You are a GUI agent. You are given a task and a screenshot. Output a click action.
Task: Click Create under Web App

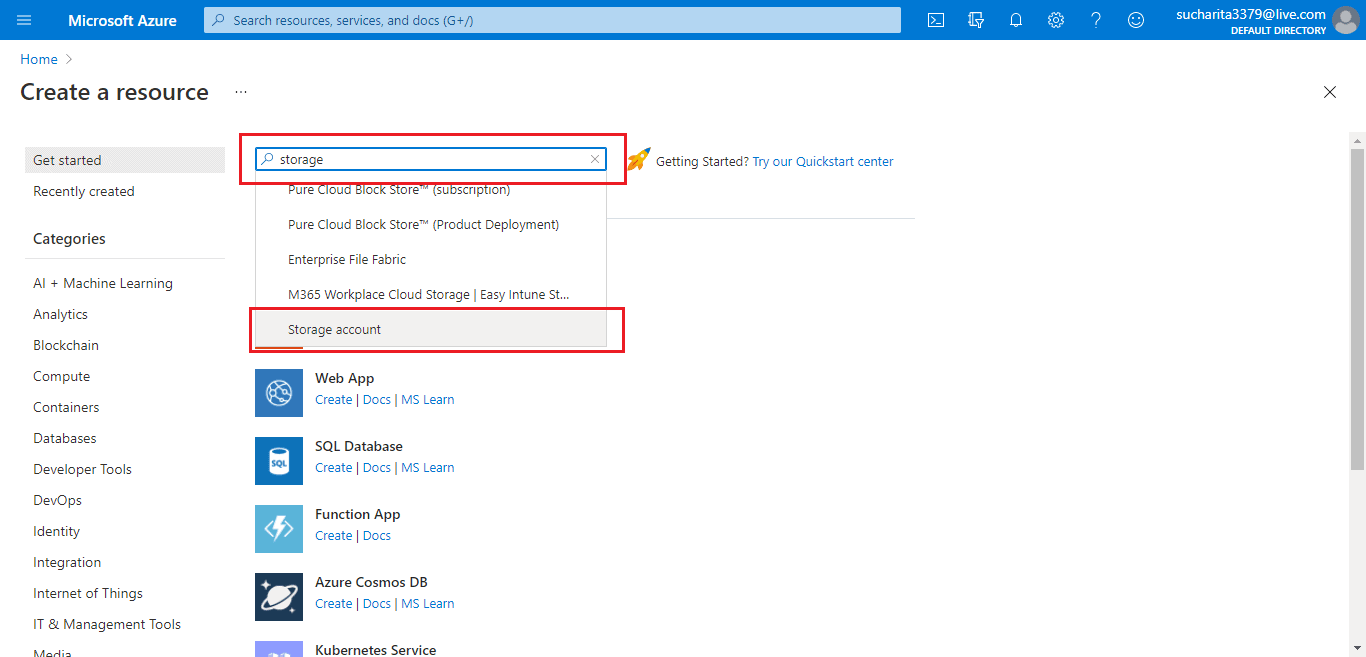pyautogui.click(x=333, y=400)
